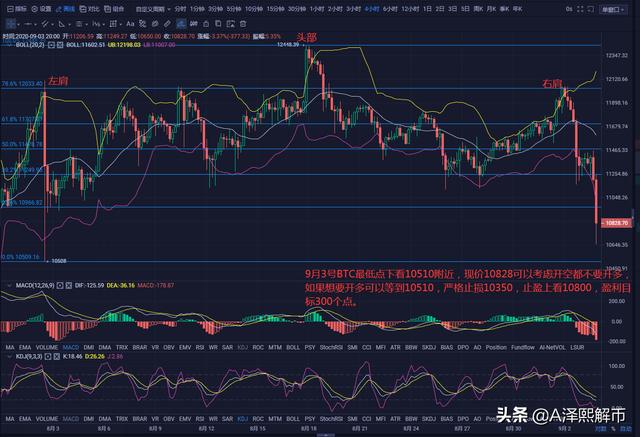Image resolution: width=640 pixels, height=437 pixels.
Task: Switch to the 1日 daily timeframe
Action: tap(427, 9)
